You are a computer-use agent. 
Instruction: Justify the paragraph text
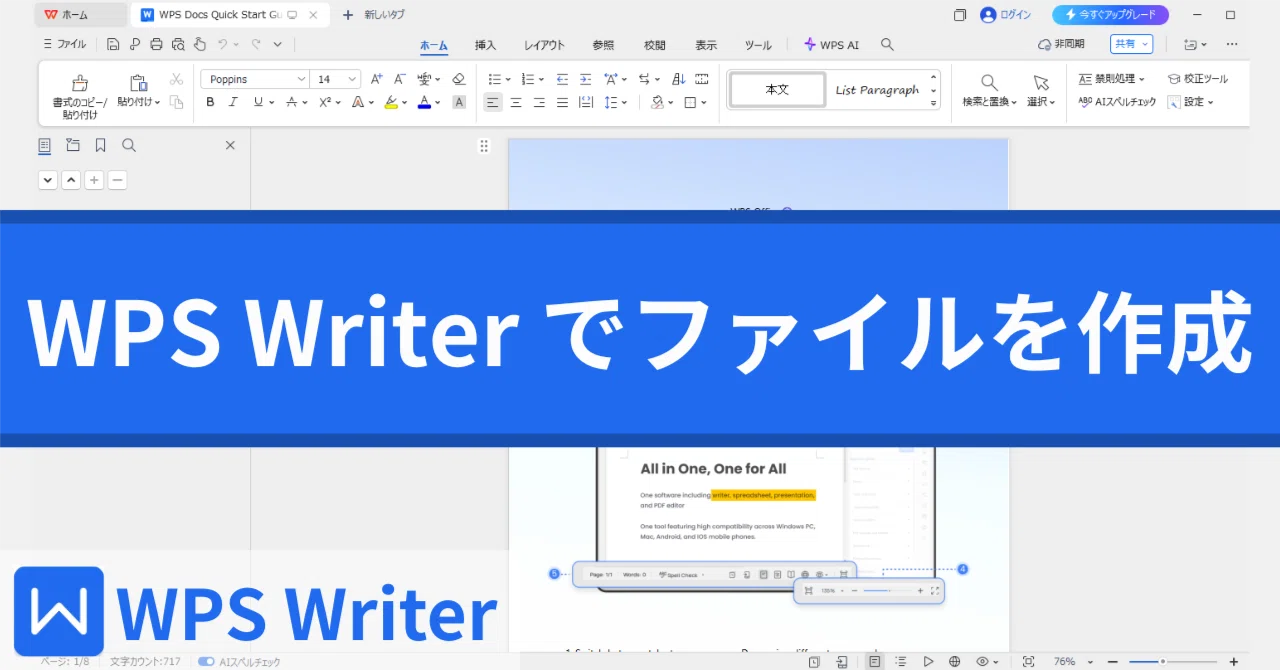562,102
